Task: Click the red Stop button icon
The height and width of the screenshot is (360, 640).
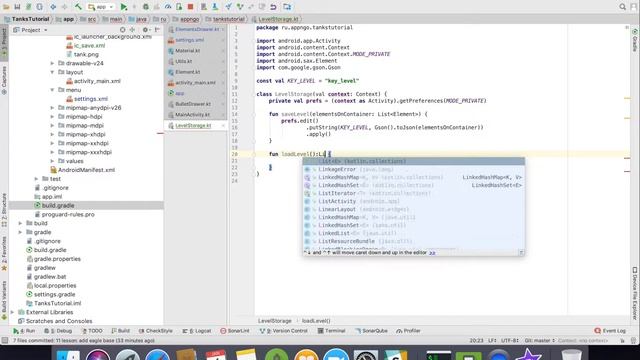Action: pyautogui.click(x=190, y=7)
